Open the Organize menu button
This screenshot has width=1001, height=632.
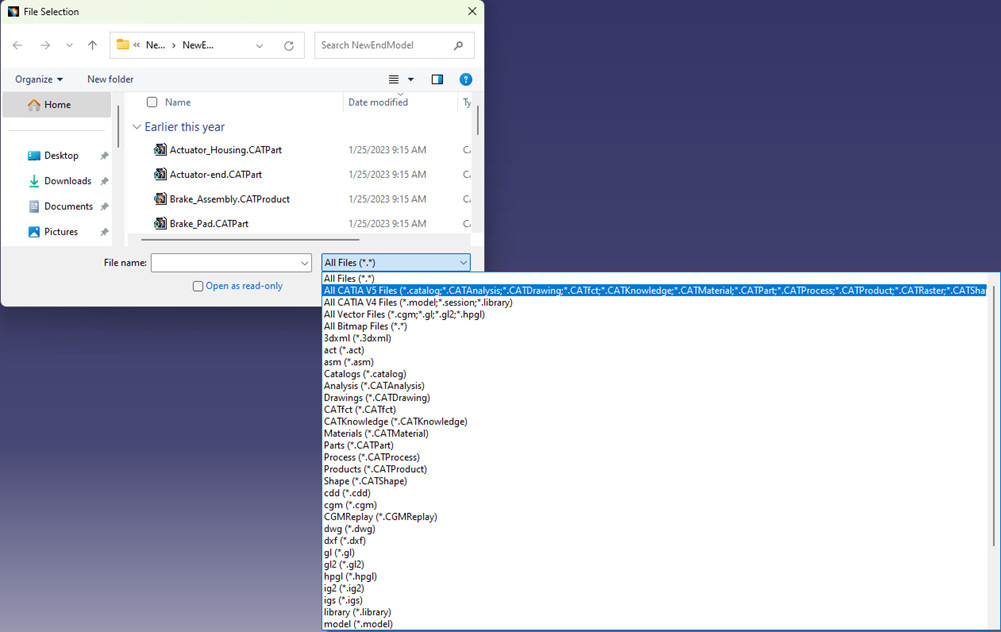coord(39,80)
